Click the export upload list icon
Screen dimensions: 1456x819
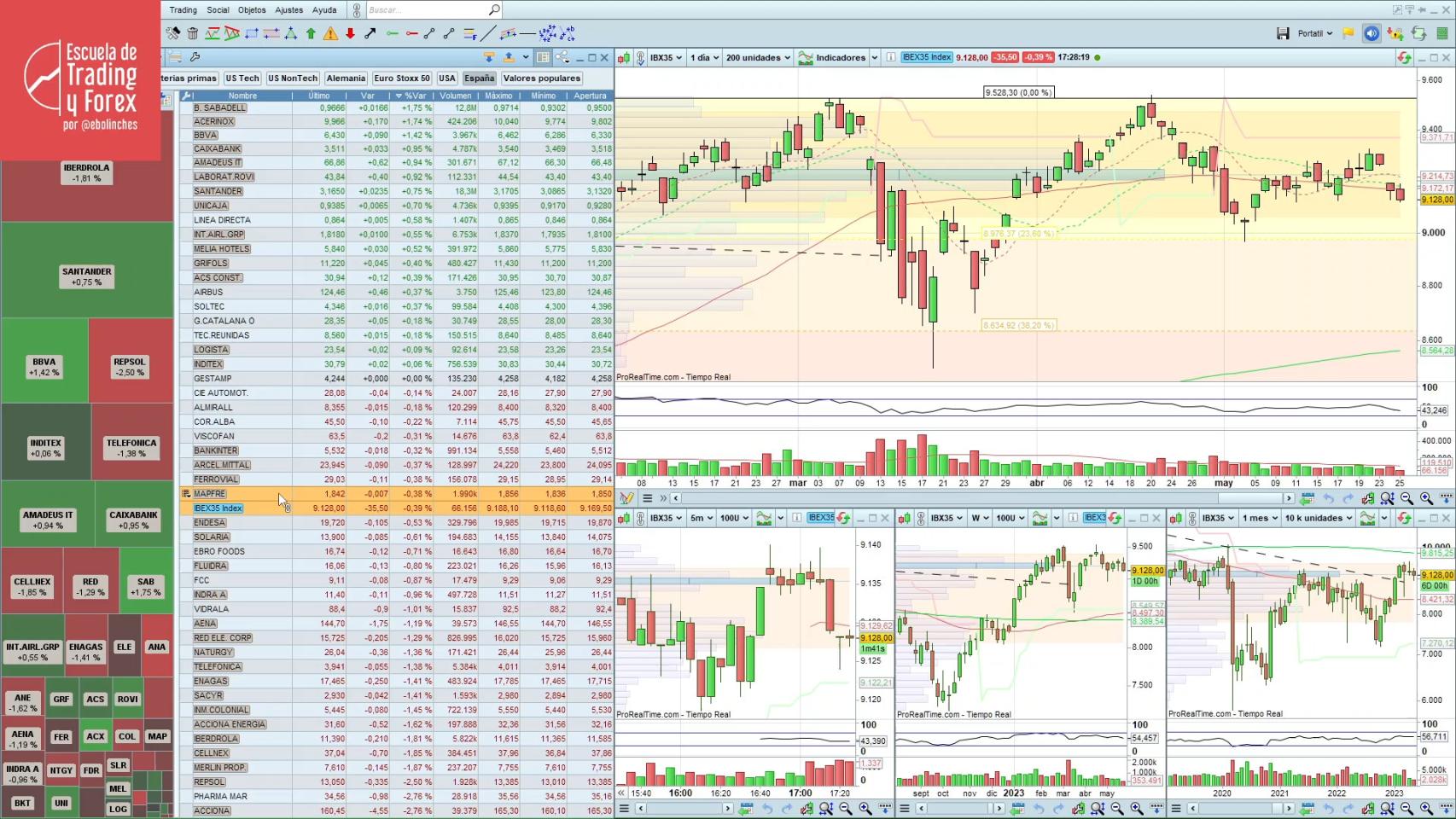coord(509,57)
